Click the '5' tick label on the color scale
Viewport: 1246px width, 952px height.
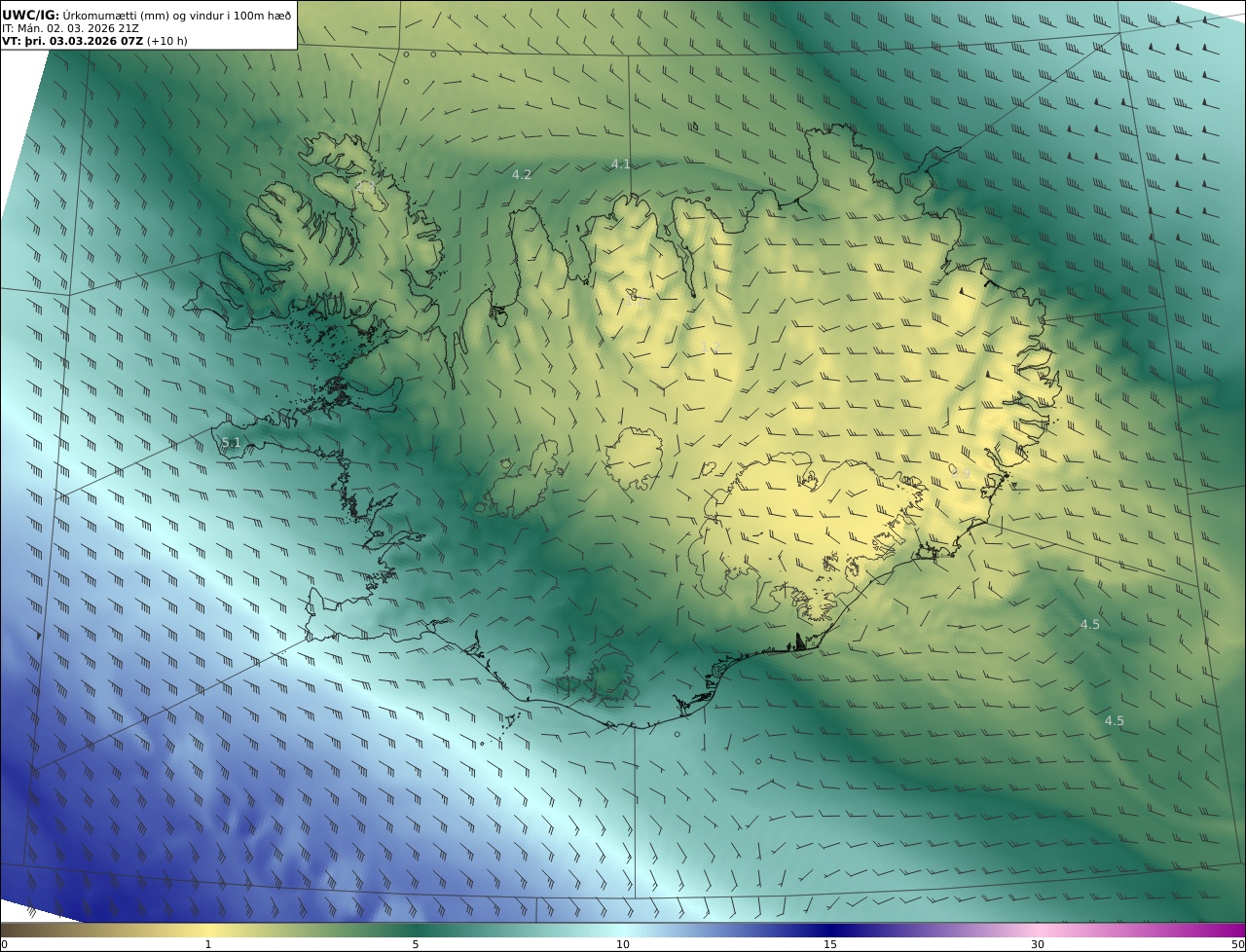coord(416,944)
